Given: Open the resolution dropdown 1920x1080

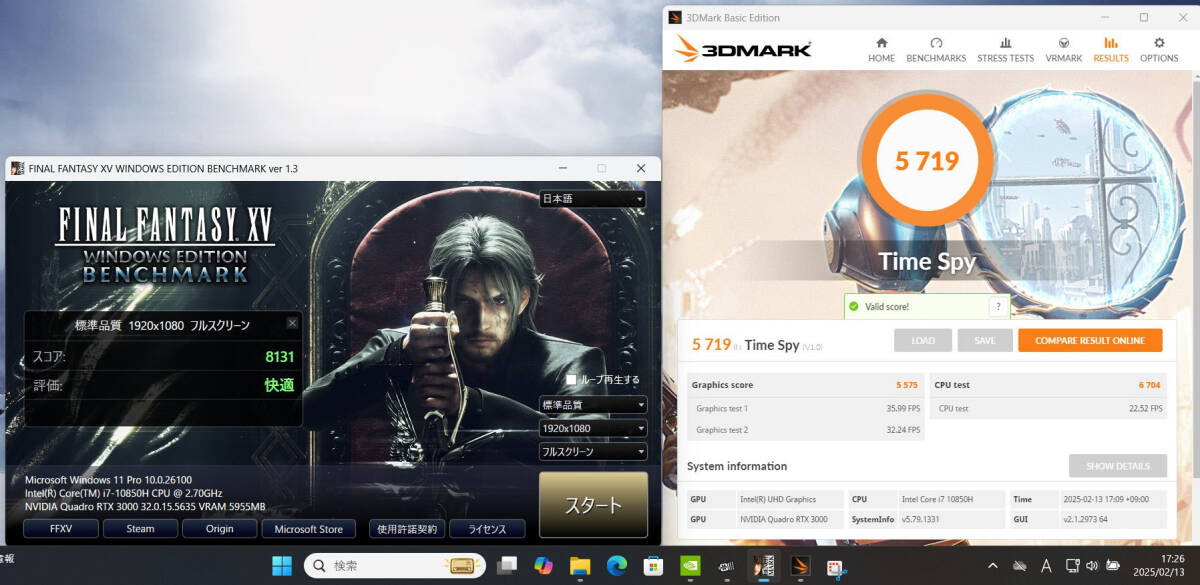Looking at the screenshot, I should pyautogui.click(x=593, y=428).
